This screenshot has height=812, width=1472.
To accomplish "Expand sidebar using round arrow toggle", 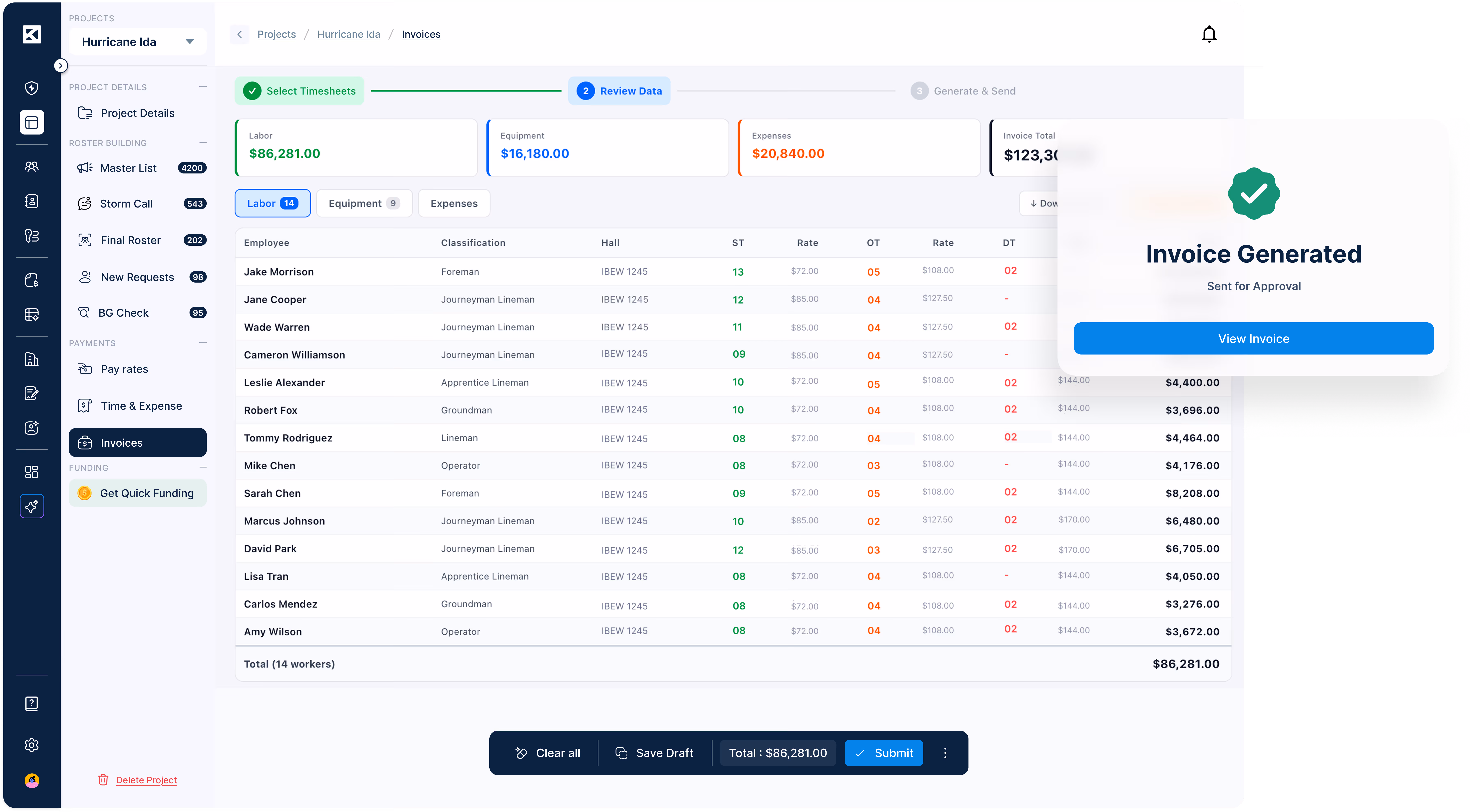I will click(61, 66).
